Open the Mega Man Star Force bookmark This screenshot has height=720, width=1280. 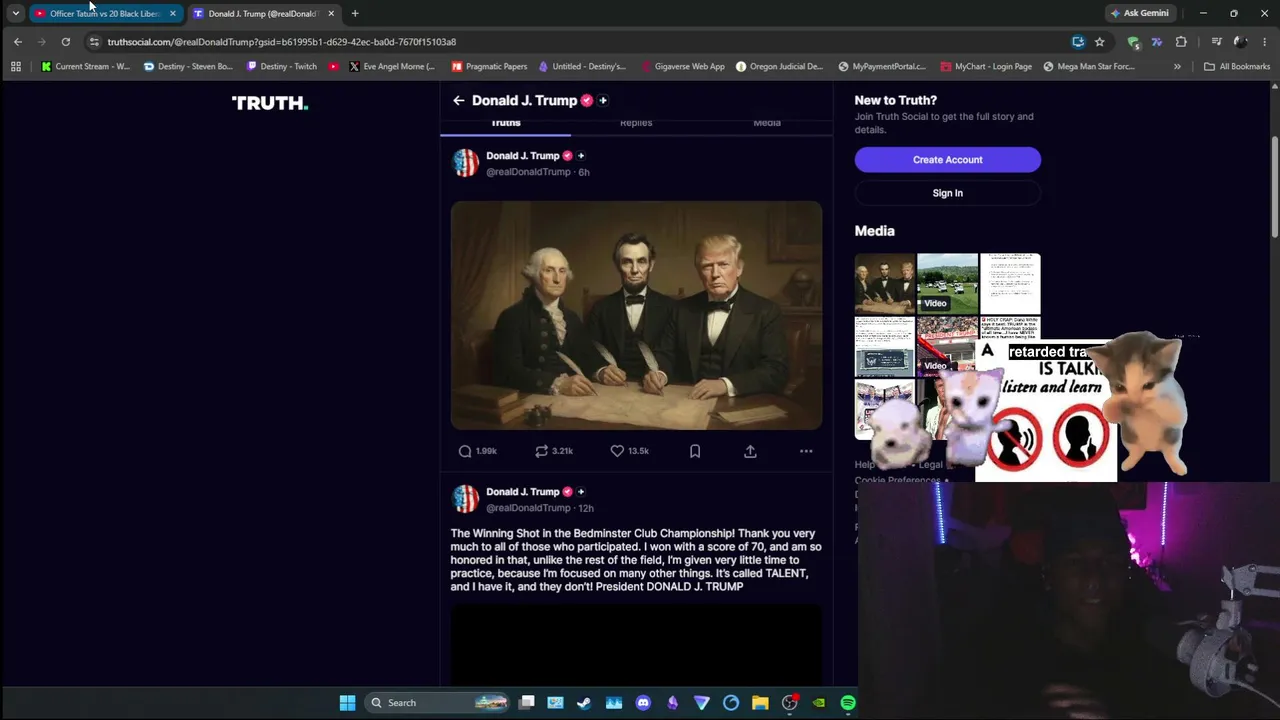[1089, 67]
